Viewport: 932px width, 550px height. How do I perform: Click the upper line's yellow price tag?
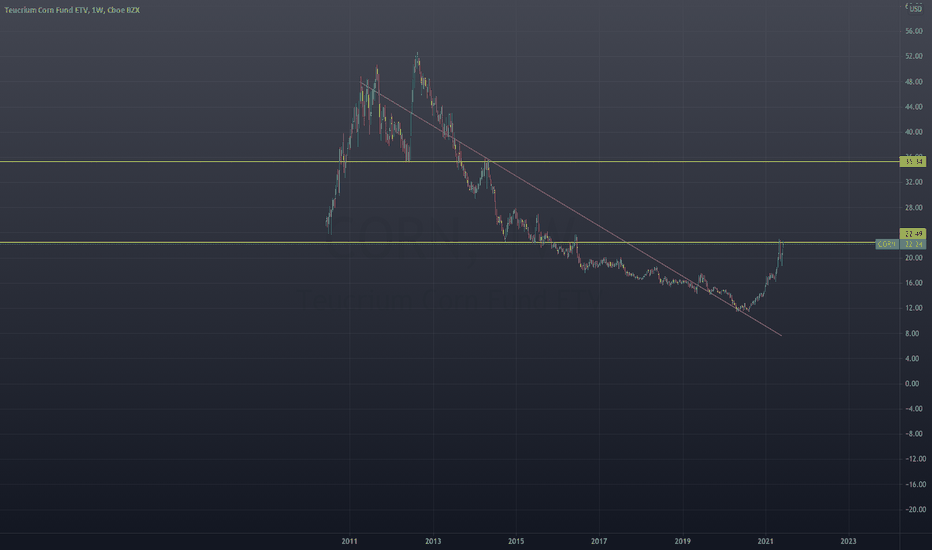tap(913, 161)
